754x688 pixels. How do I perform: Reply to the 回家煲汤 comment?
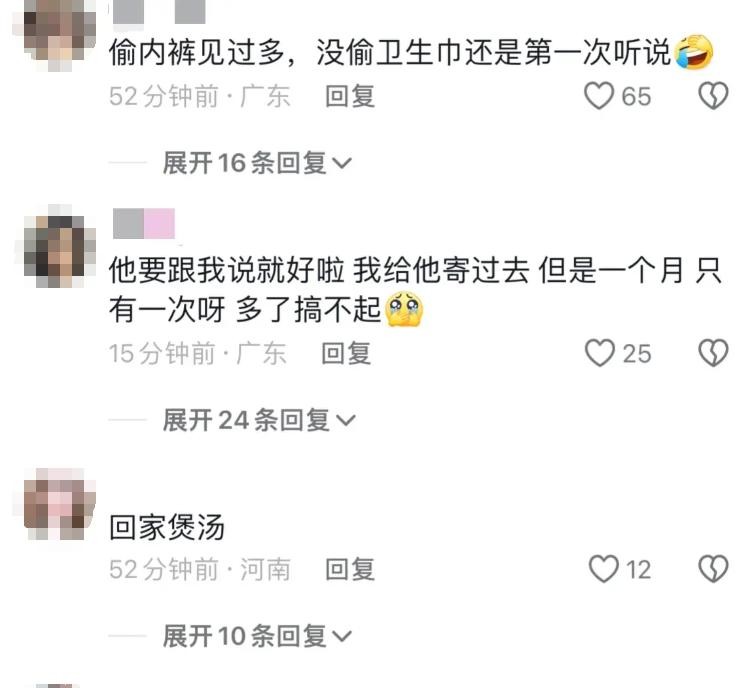click(x=350, y=569)
